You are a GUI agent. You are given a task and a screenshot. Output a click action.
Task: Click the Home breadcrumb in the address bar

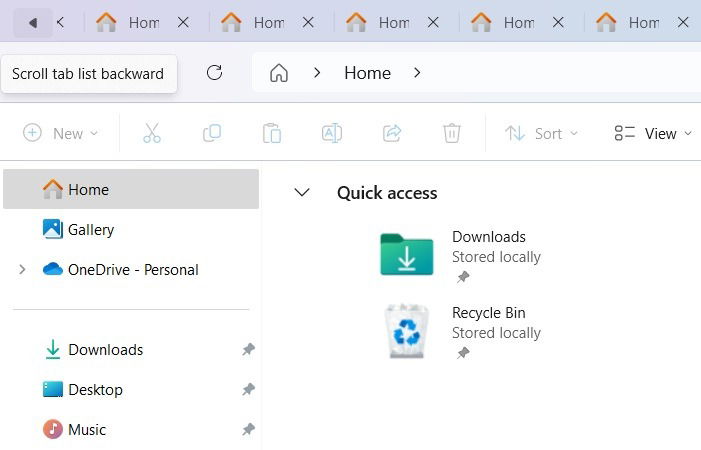click(x=367, y=72)
